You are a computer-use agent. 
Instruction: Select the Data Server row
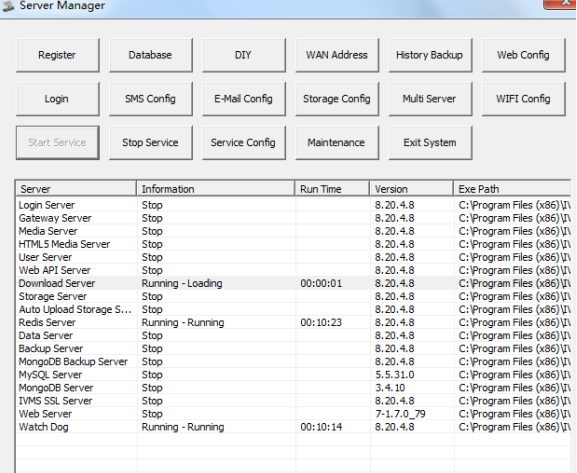294,336
